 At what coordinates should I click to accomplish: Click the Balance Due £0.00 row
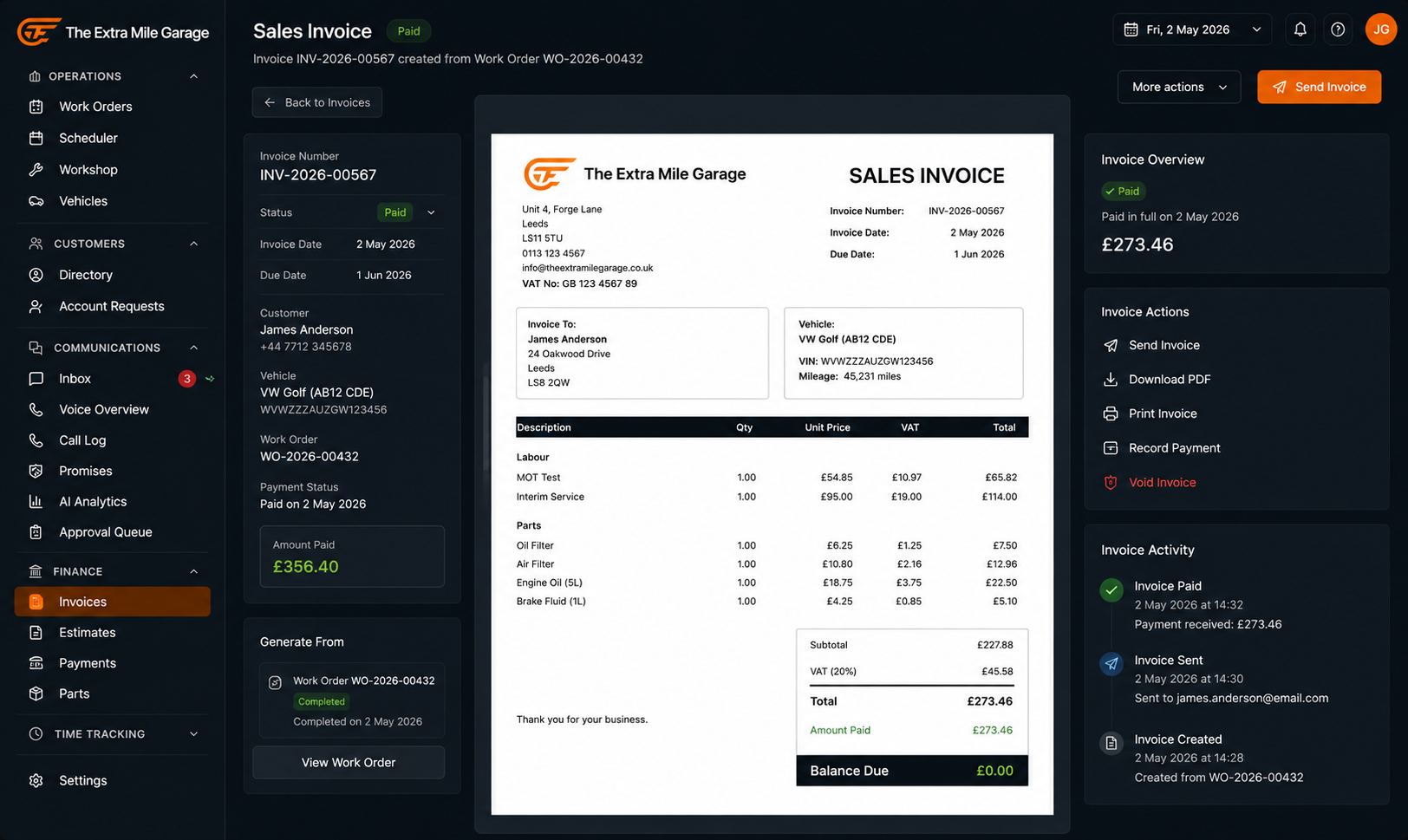[912, 771]
